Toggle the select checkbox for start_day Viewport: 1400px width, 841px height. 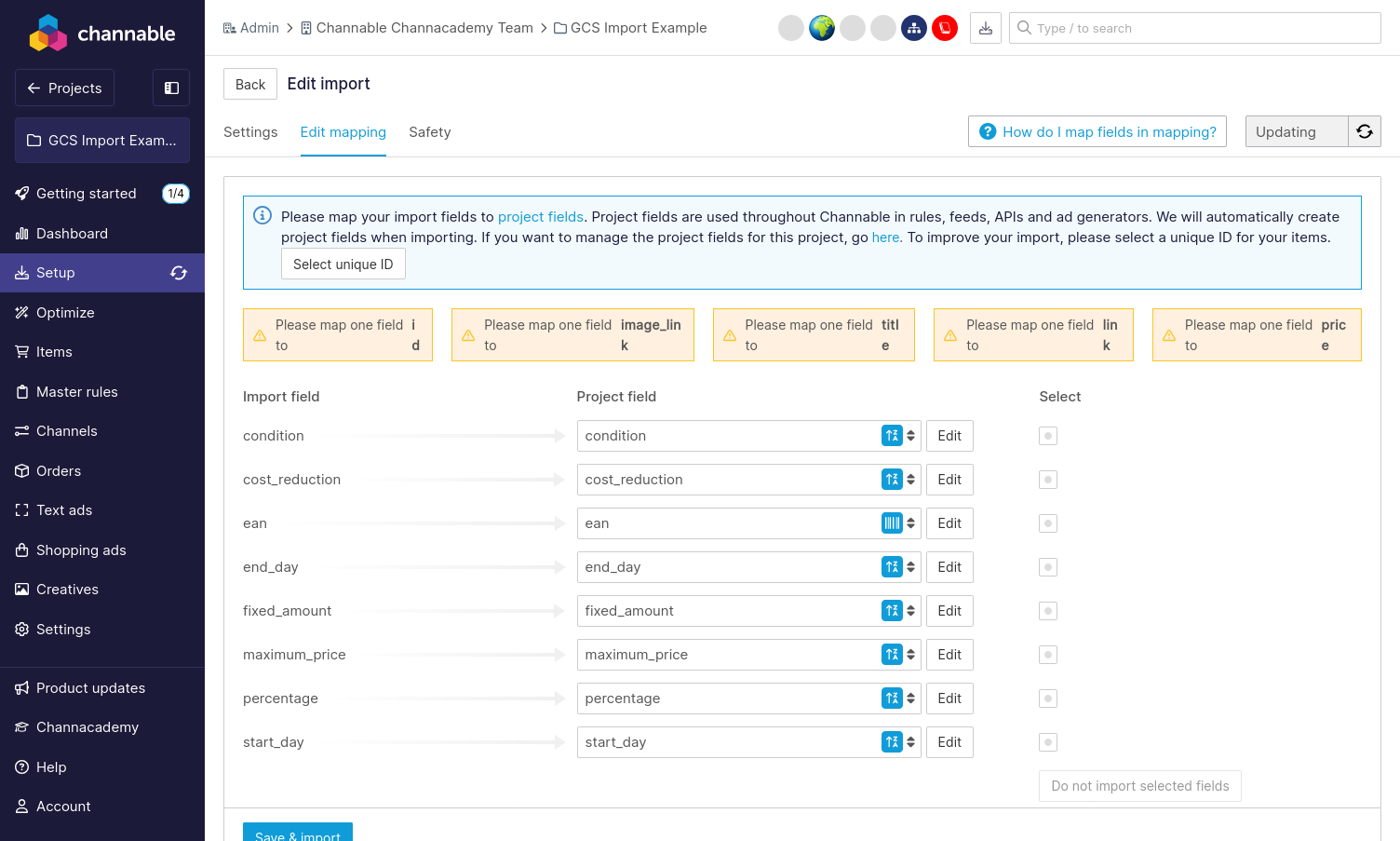[x=1048, y=742]
